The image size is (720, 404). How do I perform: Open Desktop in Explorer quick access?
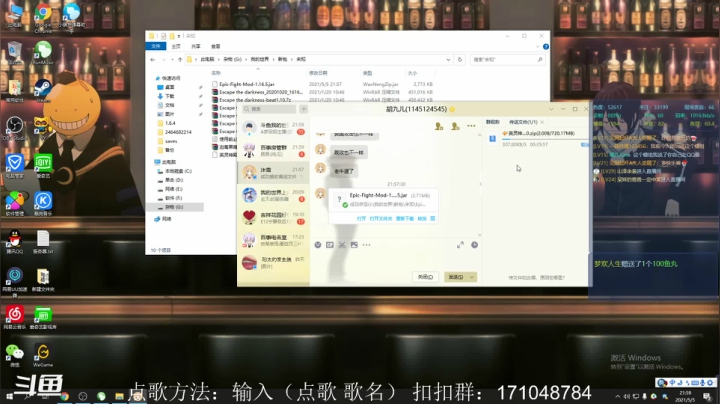click(x=169, y=87)
